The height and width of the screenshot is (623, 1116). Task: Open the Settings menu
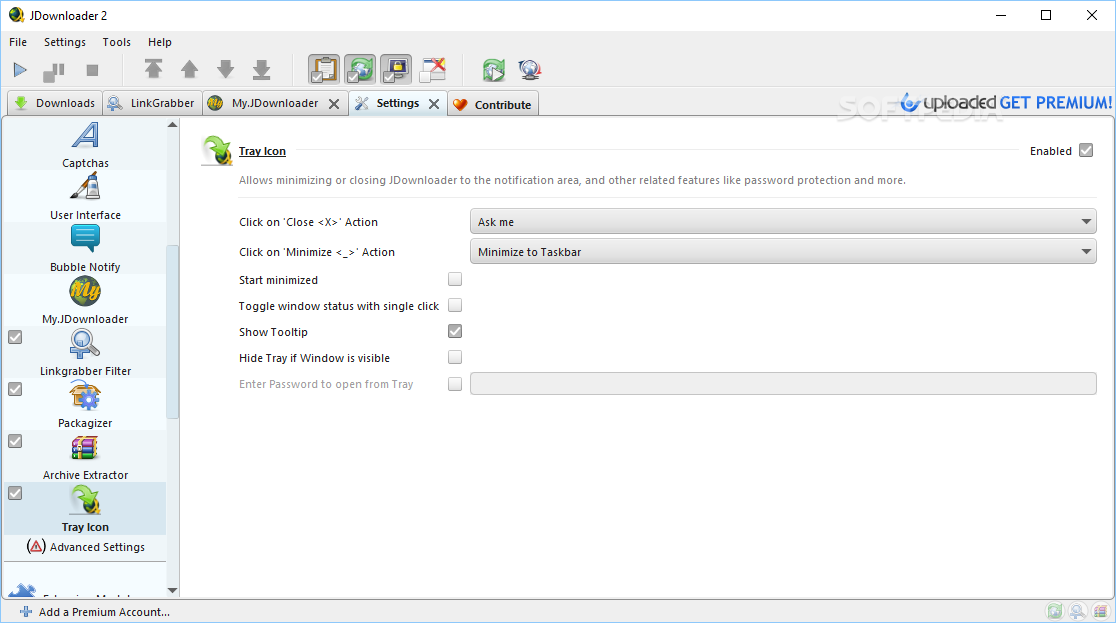tap(65, 42)
